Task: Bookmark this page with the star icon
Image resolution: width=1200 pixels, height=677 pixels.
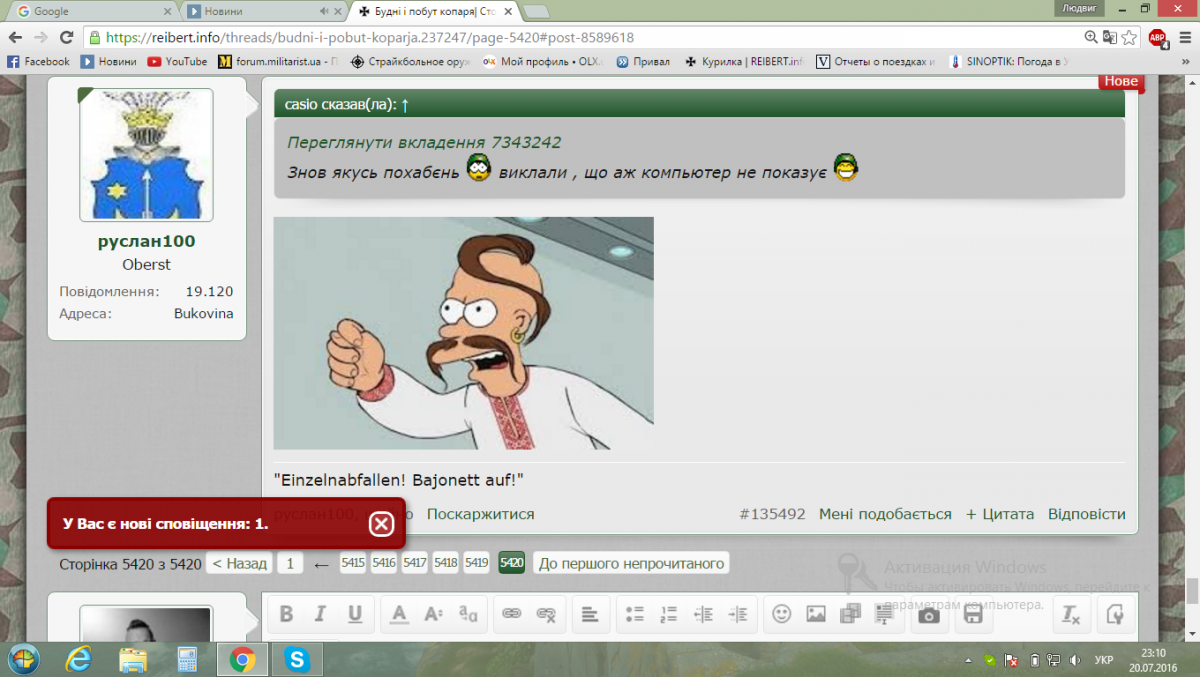Action: click(x=1130, y=37)
